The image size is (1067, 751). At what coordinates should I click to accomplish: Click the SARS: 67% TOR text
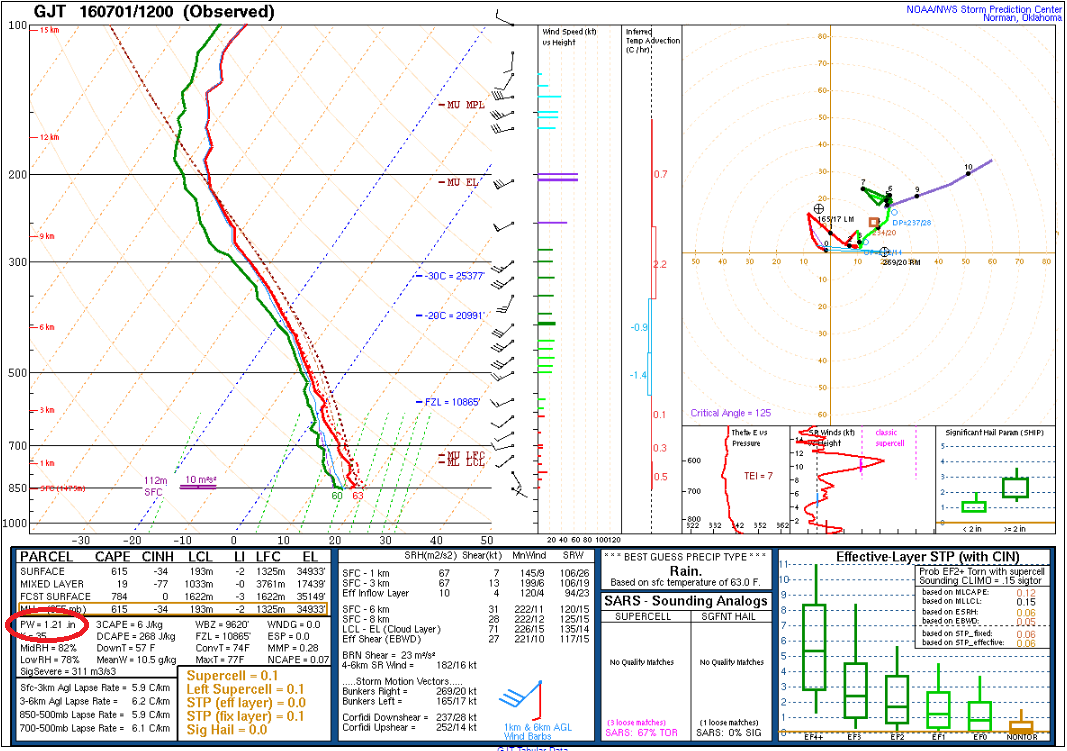click(643, 733)
